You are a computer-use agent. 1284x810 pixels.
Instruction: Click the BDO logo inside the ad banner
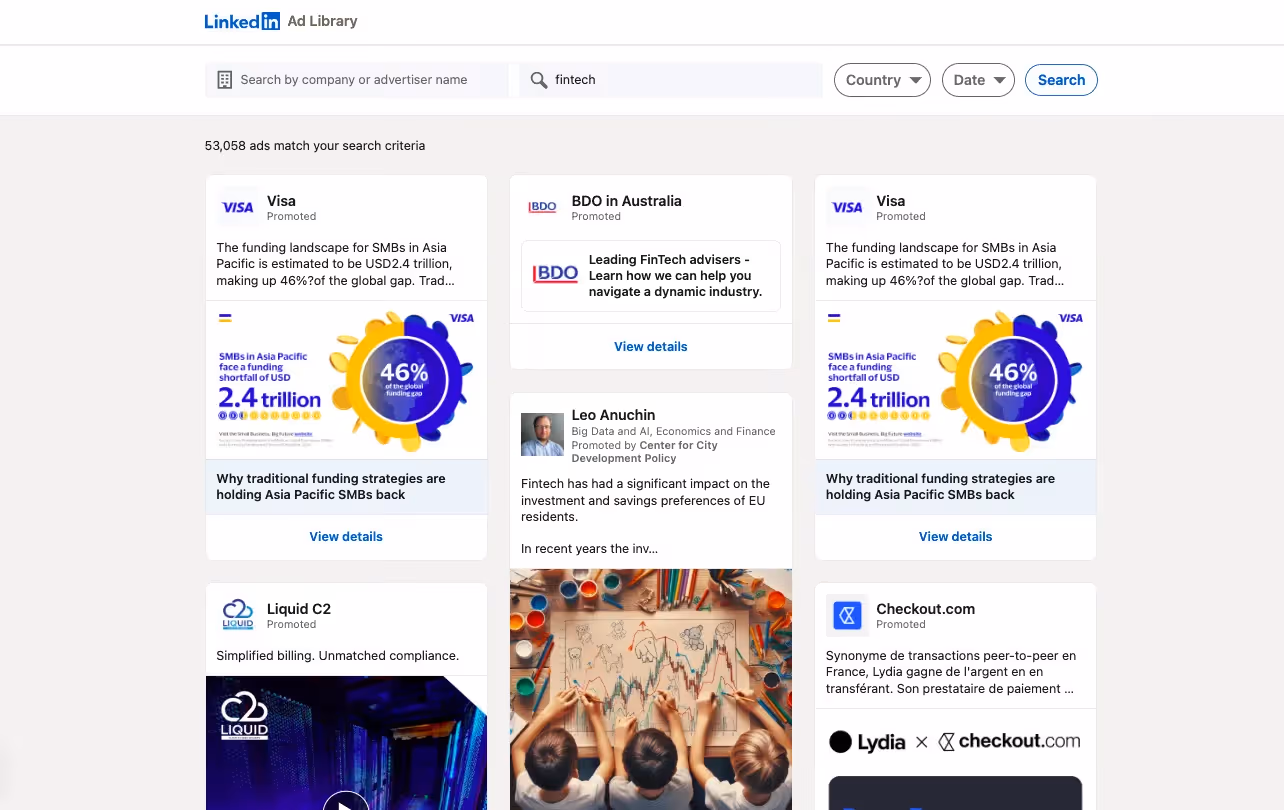tap(555, 274)
